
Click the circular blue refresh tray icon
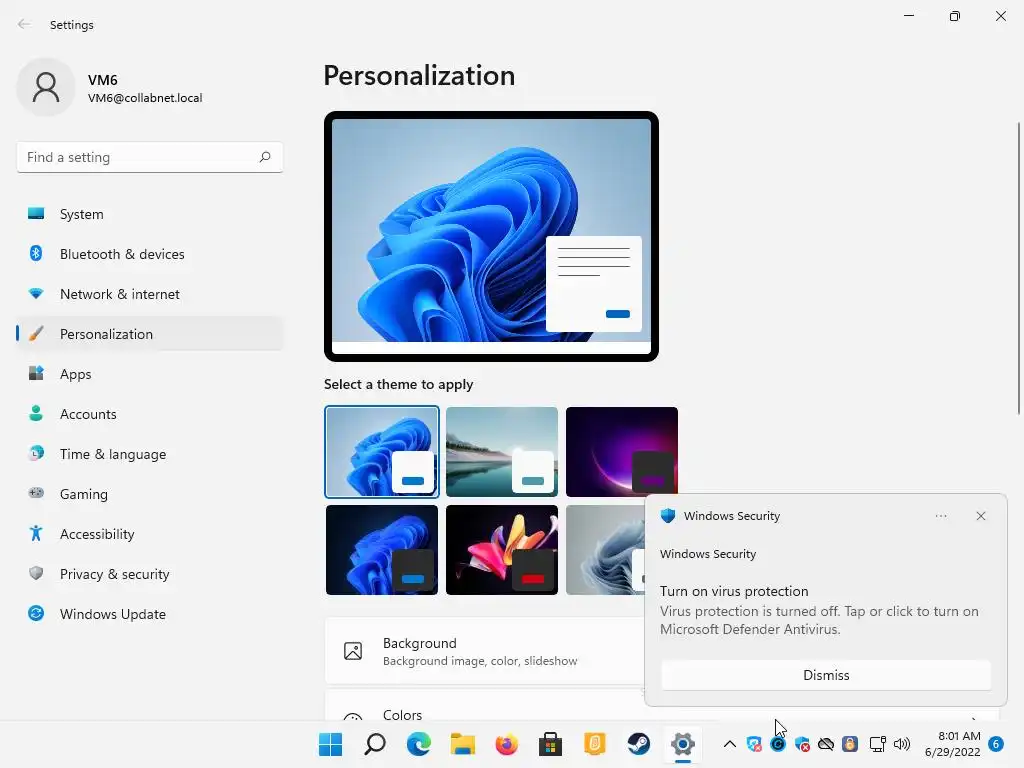click(778, 744)
